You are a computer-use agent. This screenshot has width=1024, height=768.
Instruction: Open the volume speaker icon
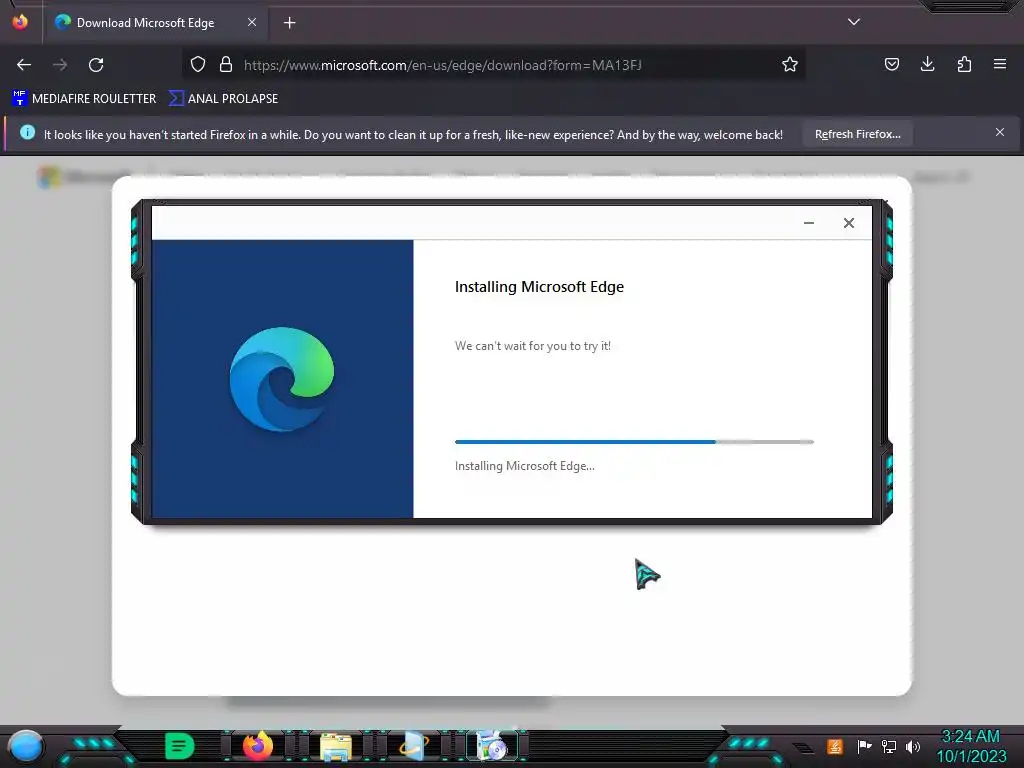(x=913, y=746)
